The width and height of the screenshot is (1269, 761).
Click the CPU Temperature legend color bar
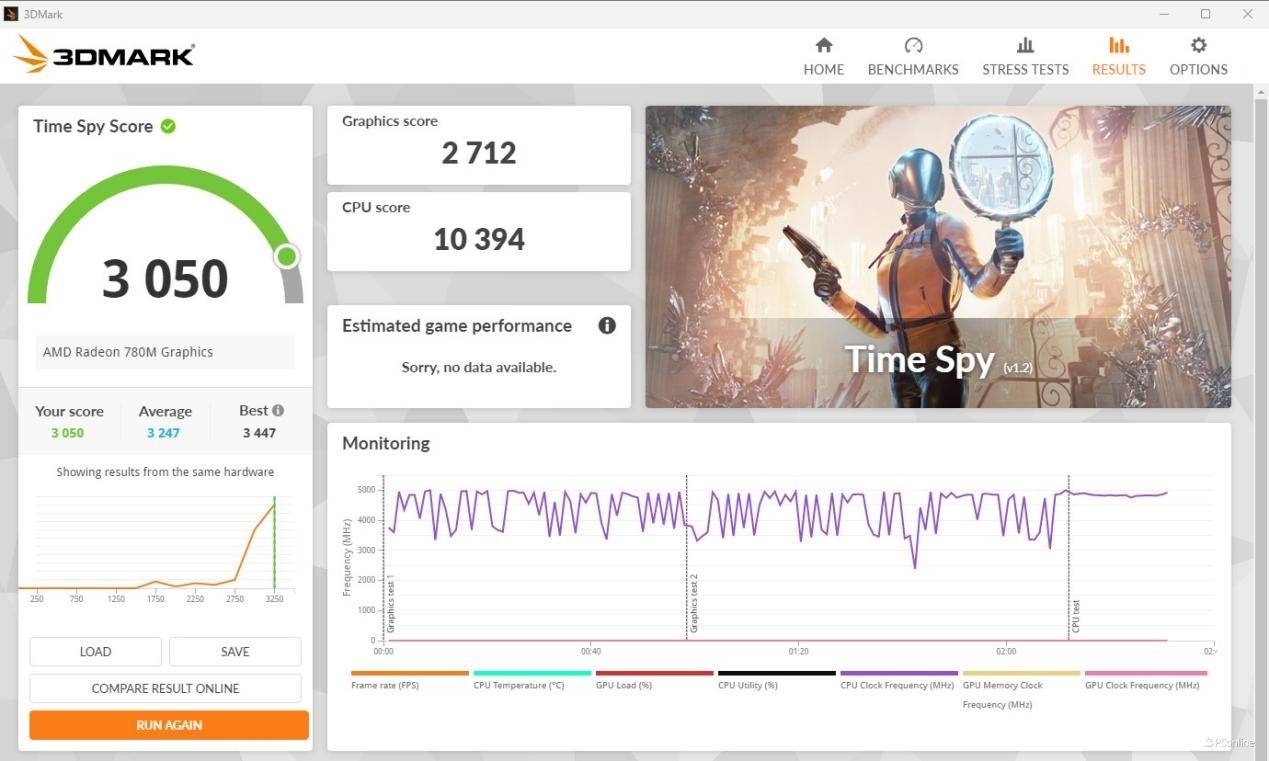pyautogui.click(x=531, y=673)
